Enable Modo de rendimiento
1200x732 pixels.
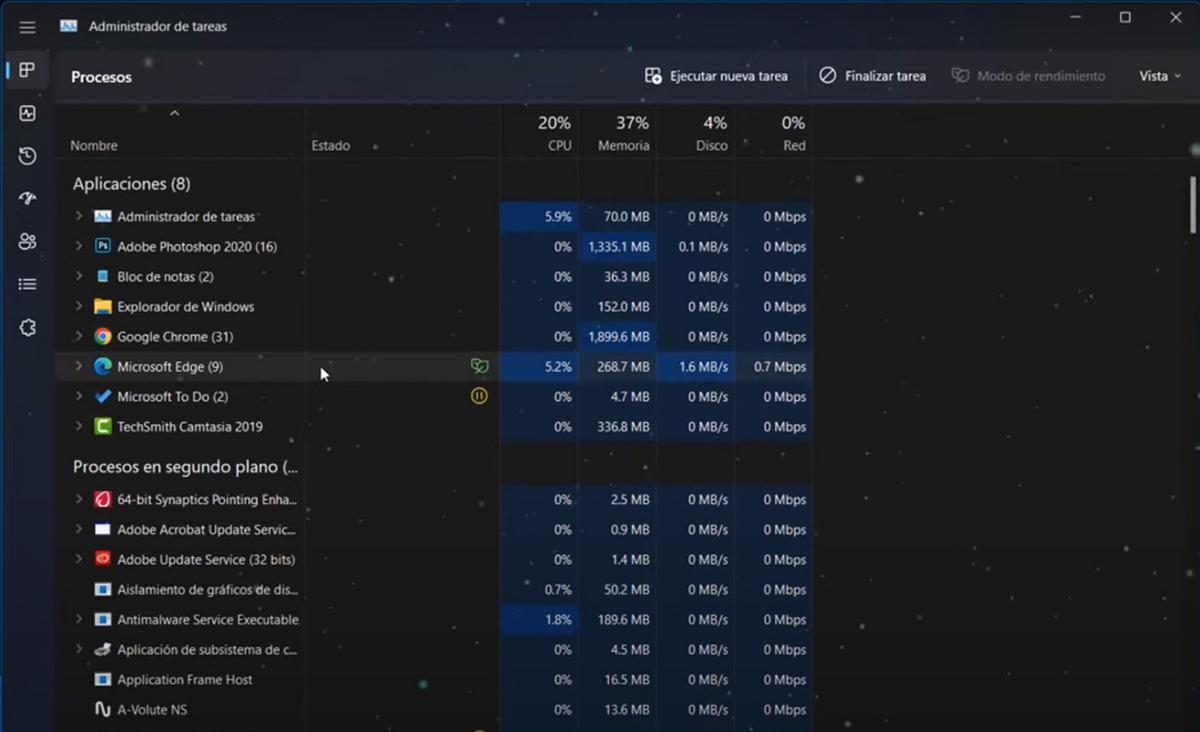point(1028,75)
